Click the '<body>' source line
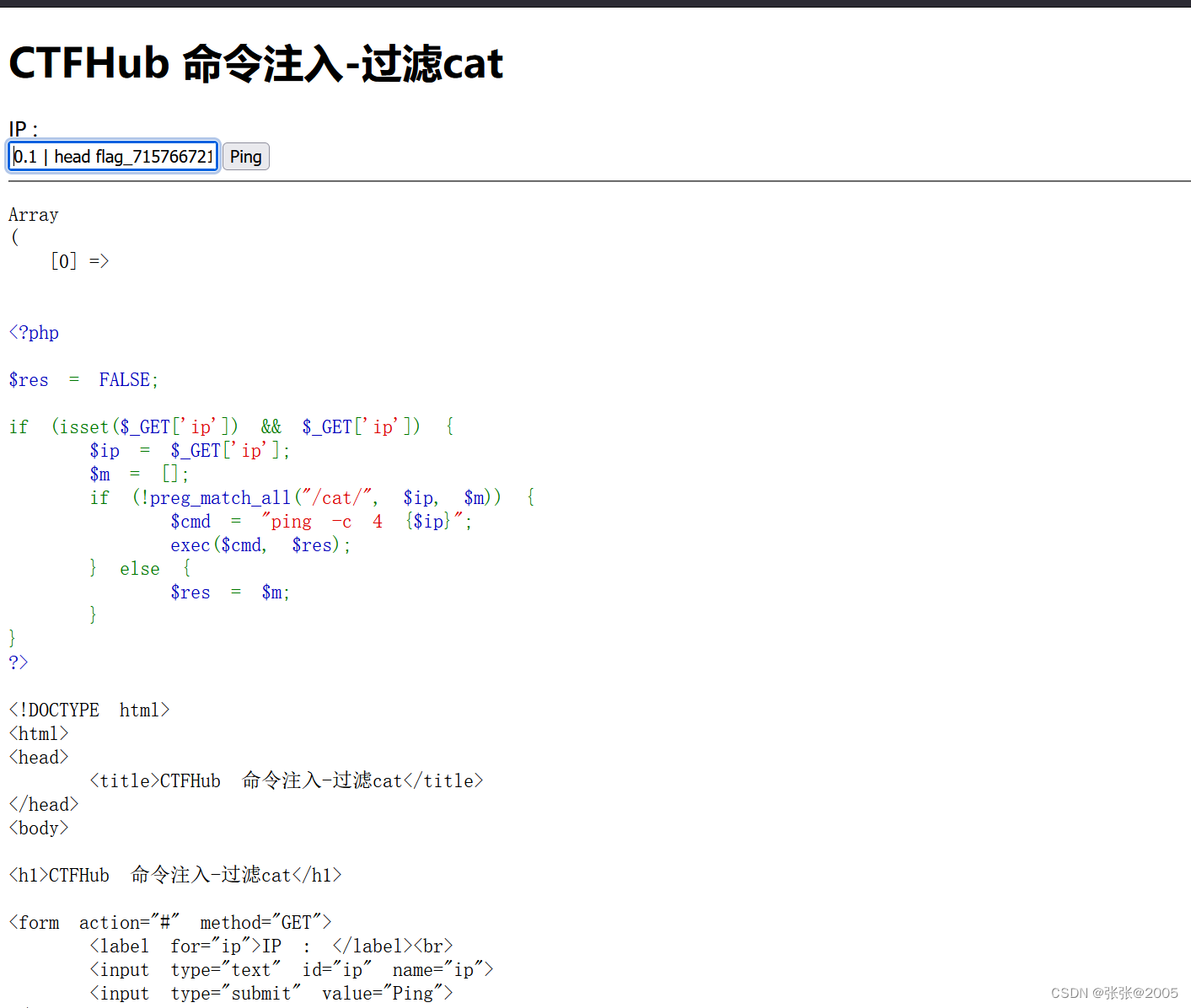Viewport: 1191px width, 1008px height. click(39, 828)
